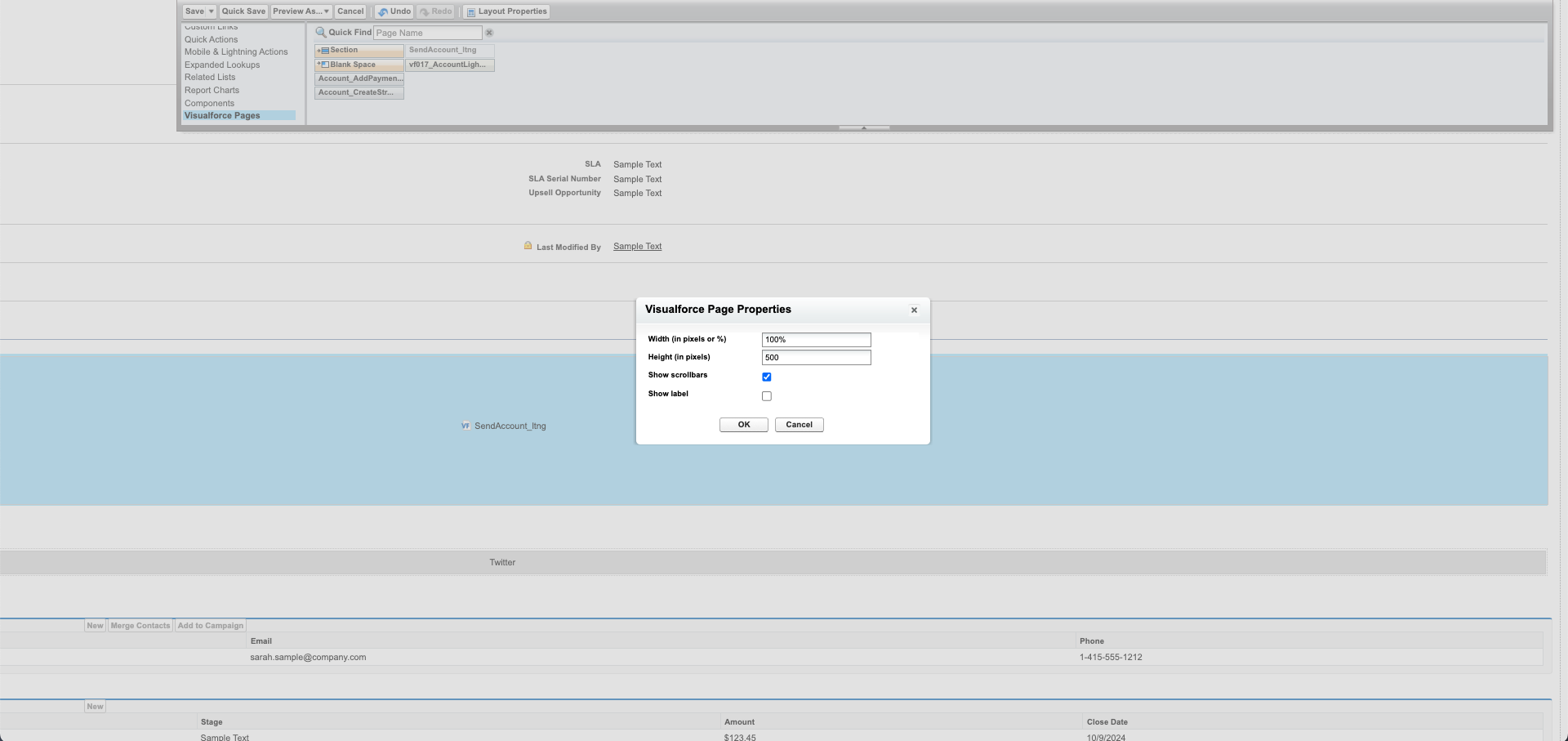Image resolution: width=1568 pixels, height=741 pixels.
Task: Select the Account_AddPaymen... palette item
Action: point(359,78)
